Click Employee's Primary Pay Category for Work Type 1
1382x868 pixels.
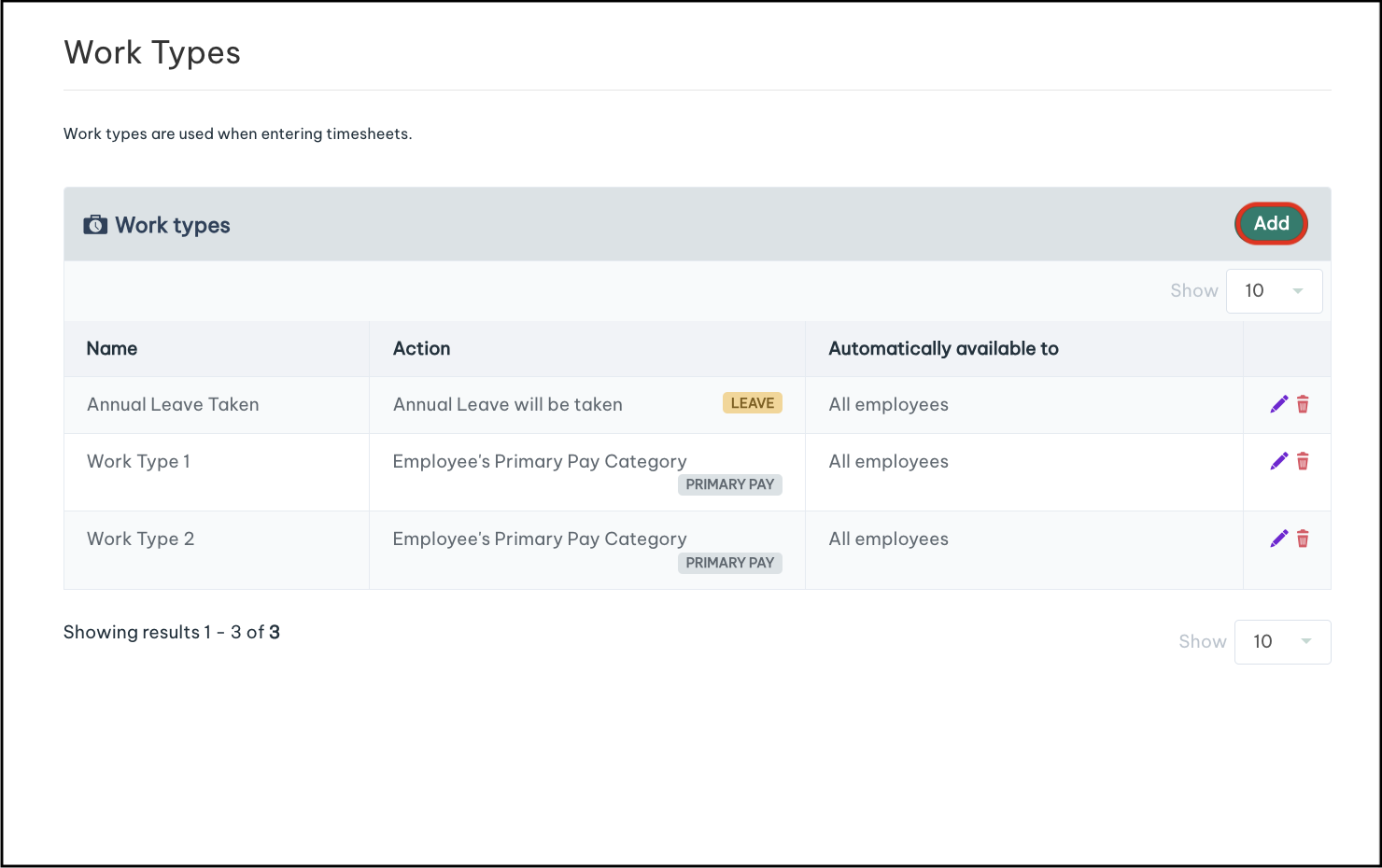[539, 461]
